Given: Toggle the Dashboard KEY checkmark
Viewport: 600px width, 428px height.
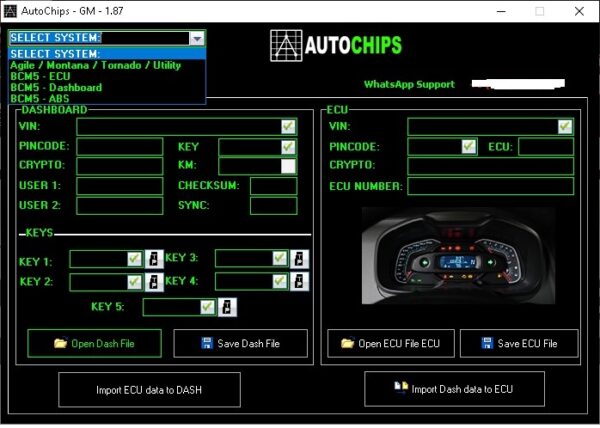Looking at the screenshot, I should coord(288,147).
